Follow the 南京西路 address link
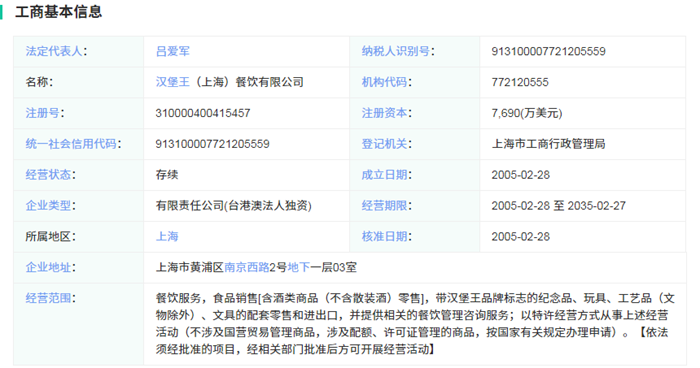The image size is (700, 368). pyautogui.click(x=246, y=267)
